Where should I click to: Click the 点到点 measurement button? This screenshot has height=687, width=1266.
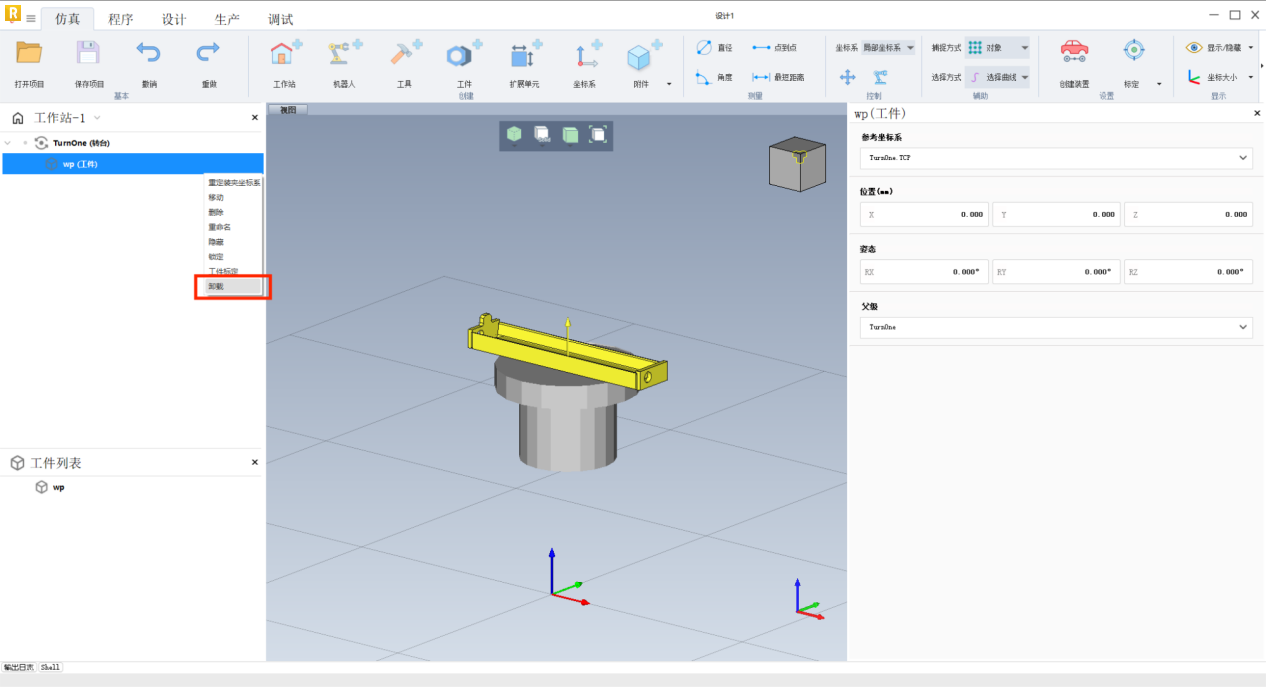click(774, 48)
